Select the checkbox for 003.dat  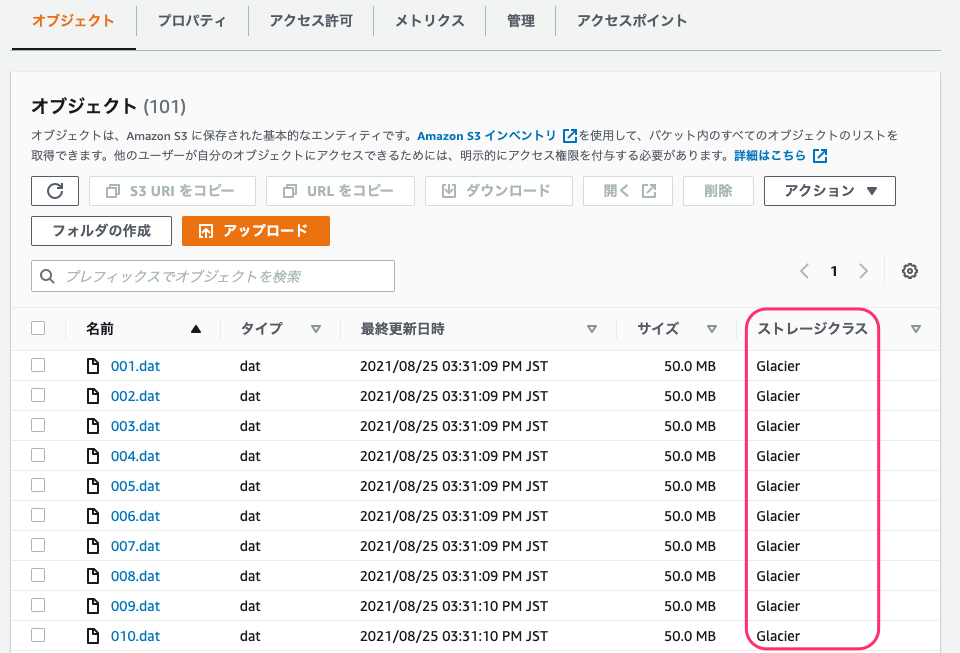(38, 425)
